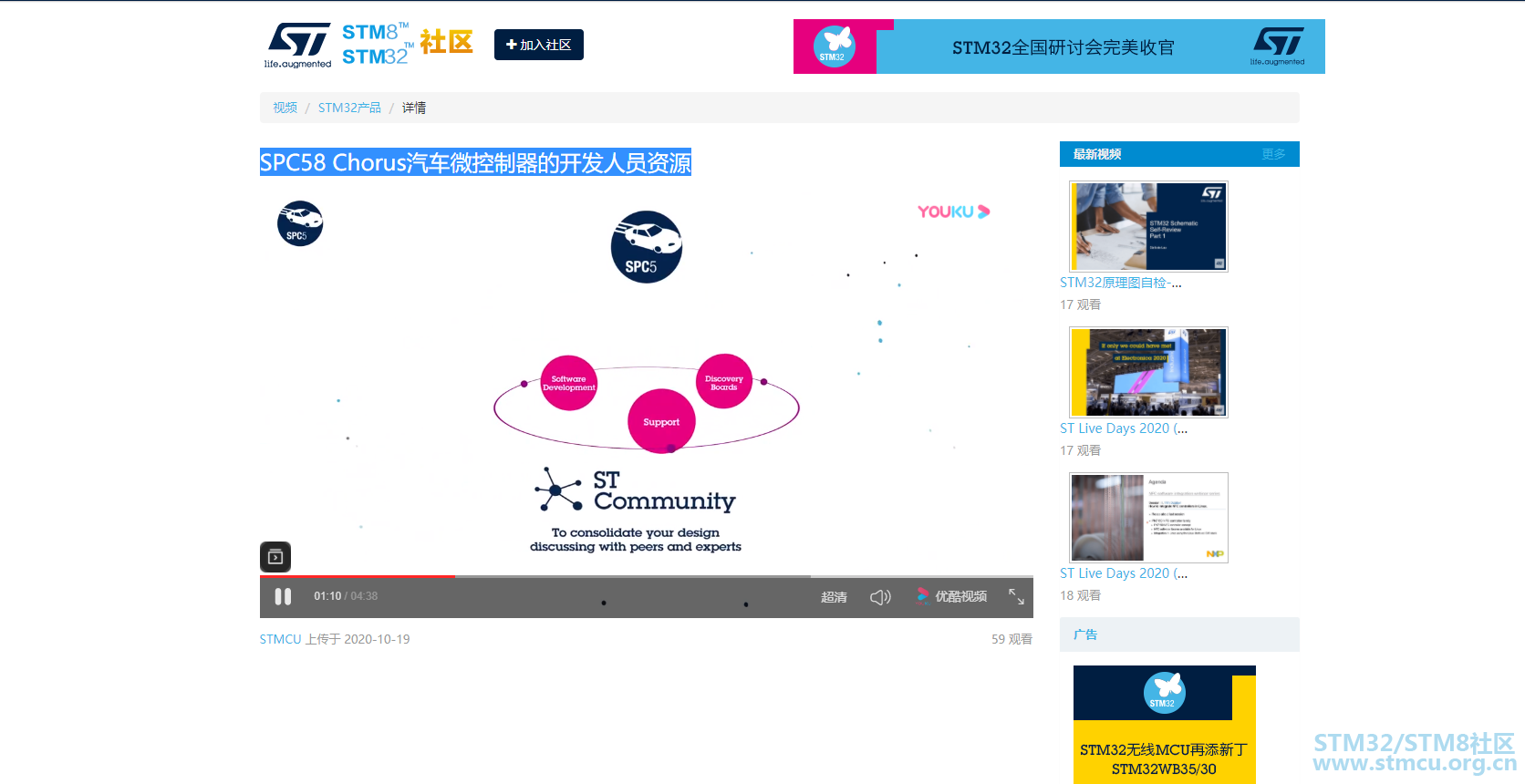Enter fullscreen video mode

click(1016, 596)
